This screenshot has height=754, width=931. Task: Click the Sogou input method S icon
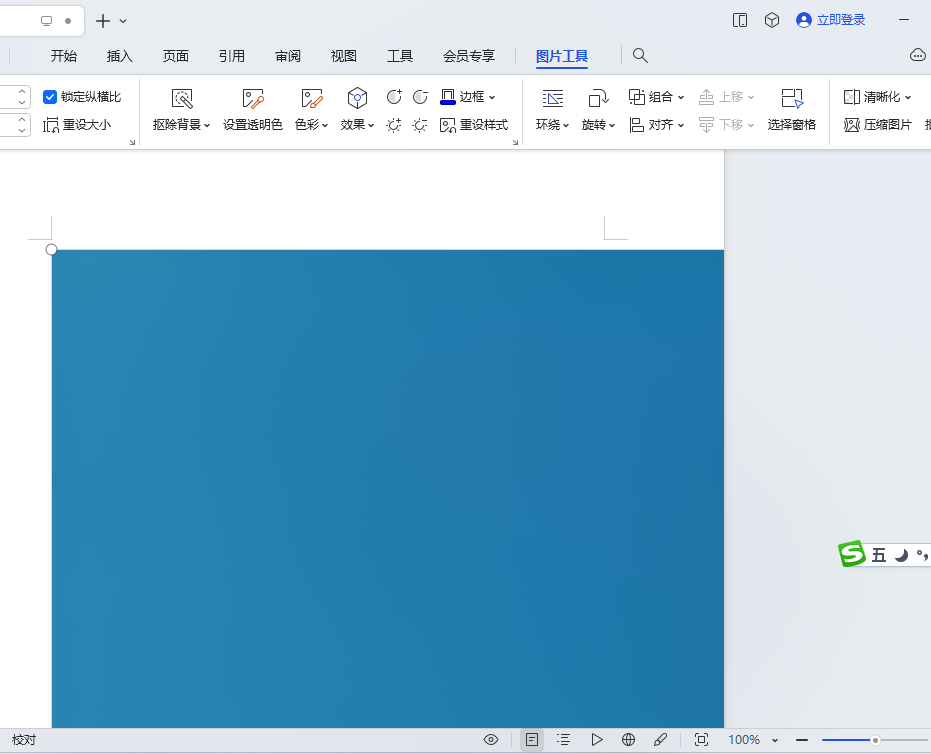[x=852, y=554]
